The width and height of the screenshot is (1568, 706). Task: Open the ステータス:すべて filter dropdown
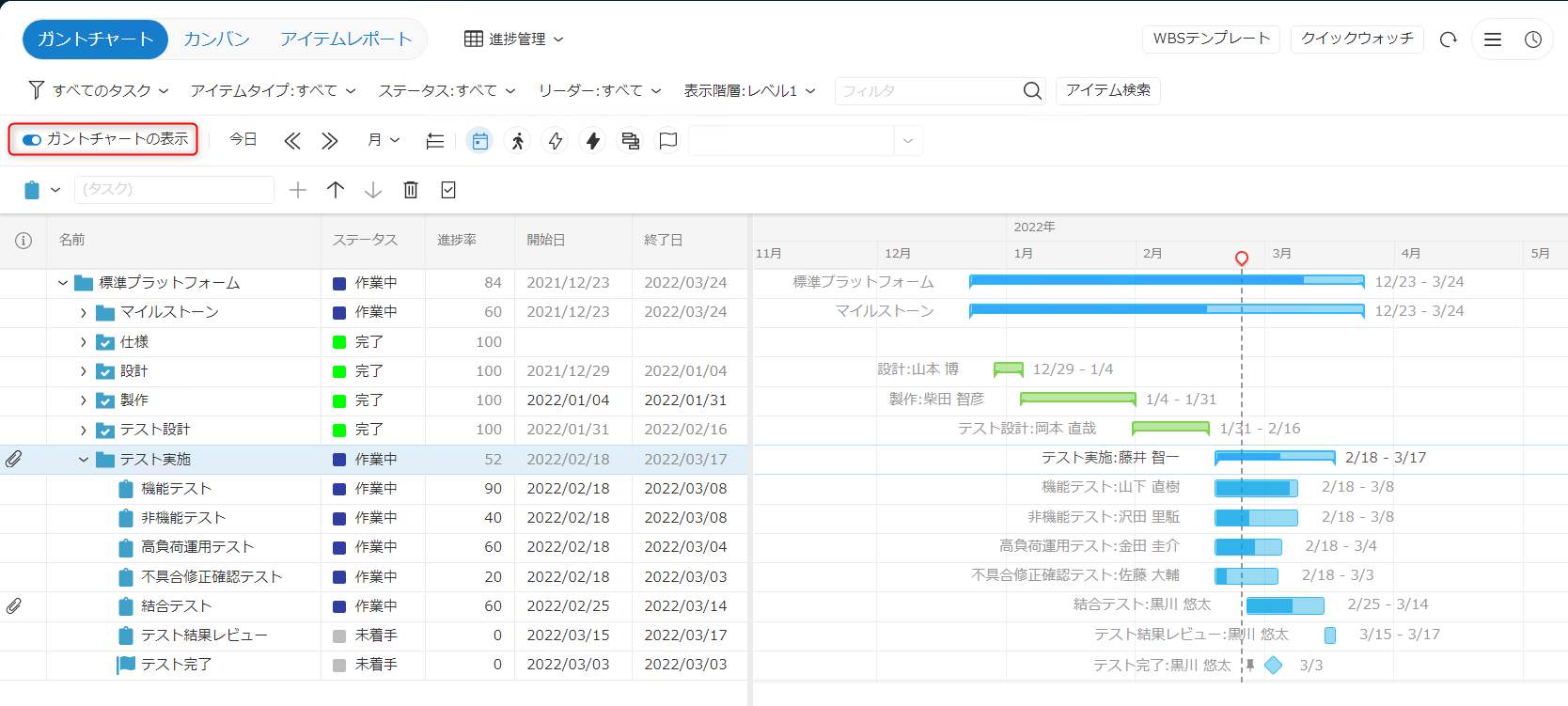point(447,90)
